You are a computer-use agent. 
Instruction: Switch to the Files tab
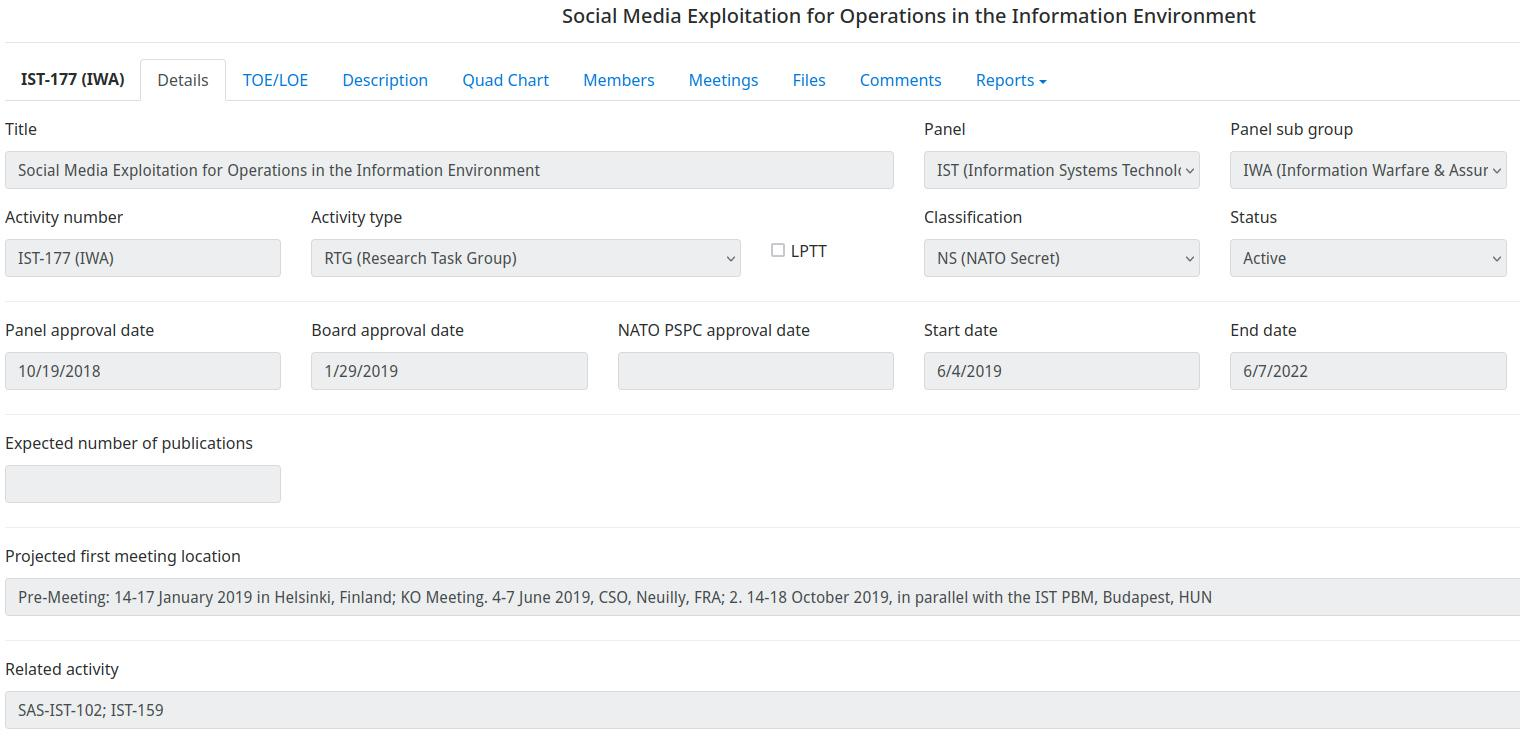[809, 80]
